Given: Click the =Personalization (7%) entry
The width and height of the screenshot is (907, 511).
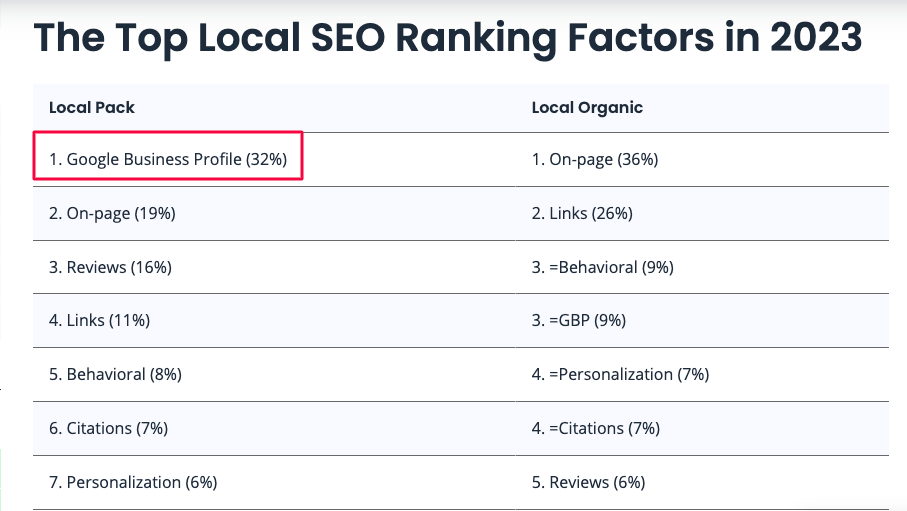Looking at the screenshot, I should point(620,374).
